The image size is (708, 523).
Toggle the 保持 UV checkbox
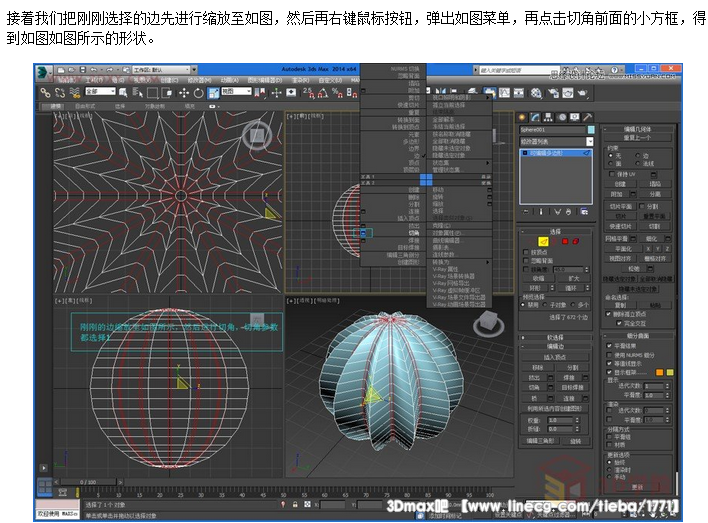click(x=609, y=174)
